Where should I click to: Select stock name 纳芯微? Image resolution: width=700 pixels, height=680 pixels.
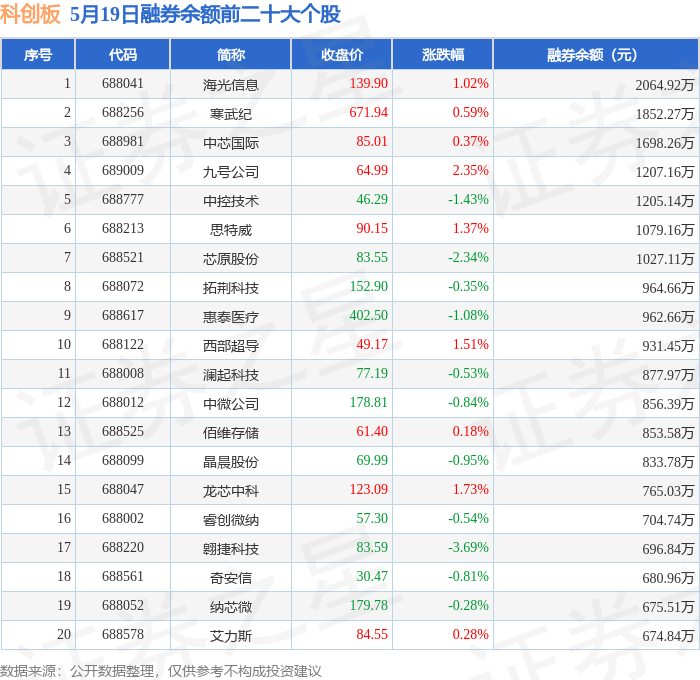(x=231, y=607)
